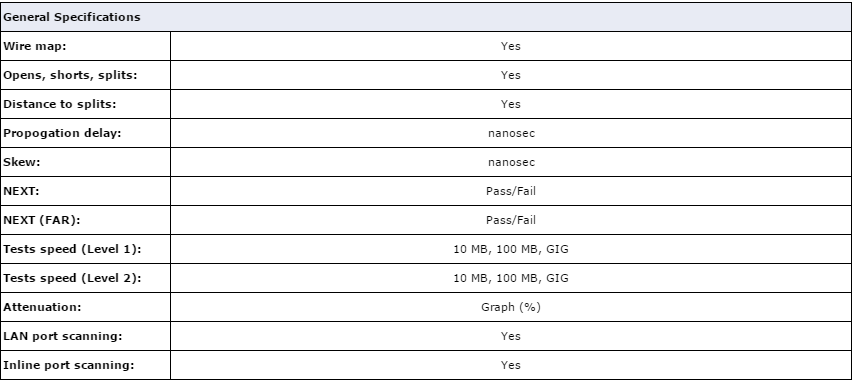Select LAN port scanning label

point(62,336)
